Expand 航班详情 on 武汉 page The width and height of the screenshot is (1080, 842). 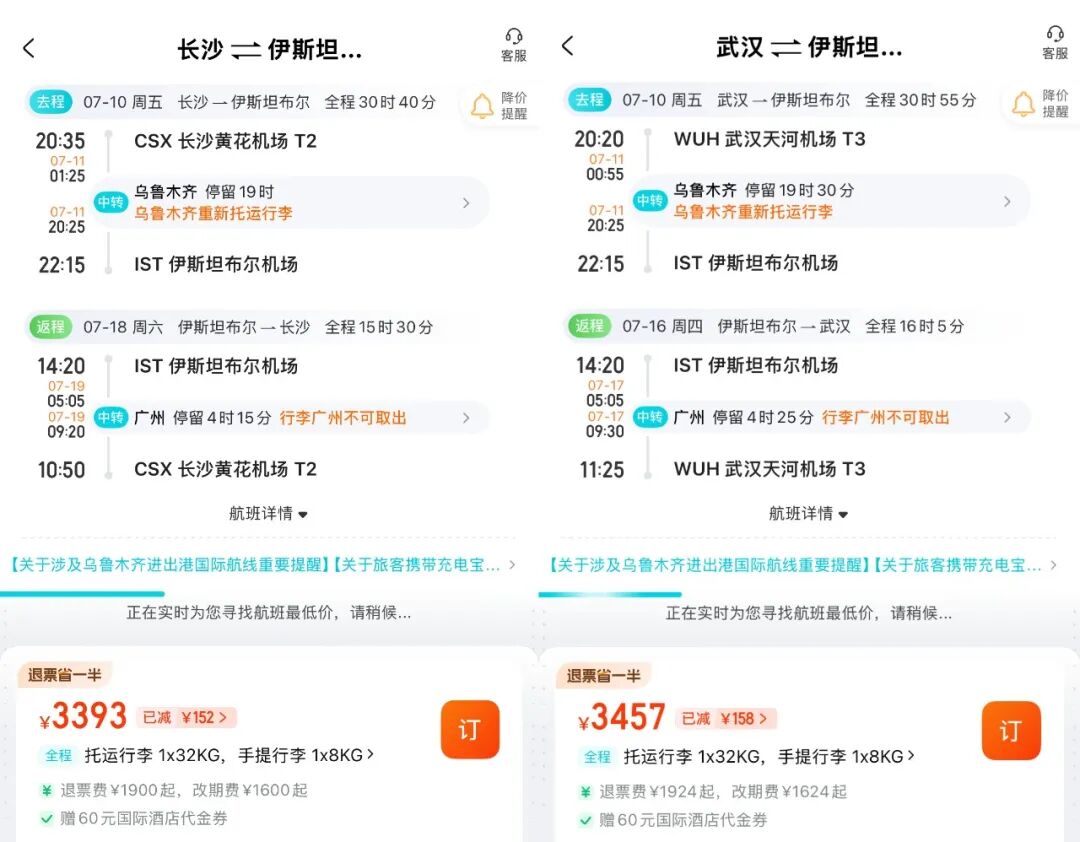809,513
